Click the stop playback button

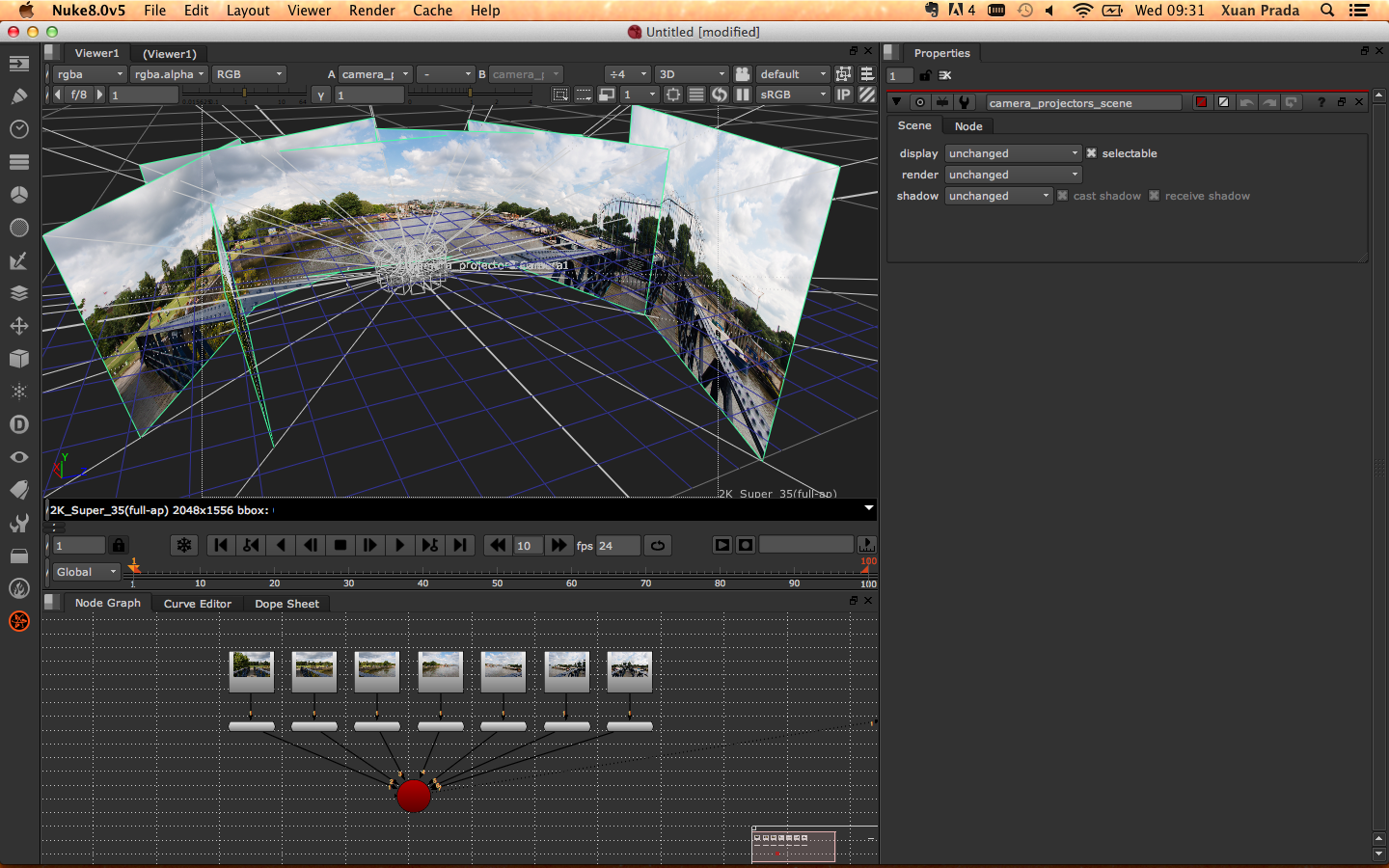[x=340, y=545]
